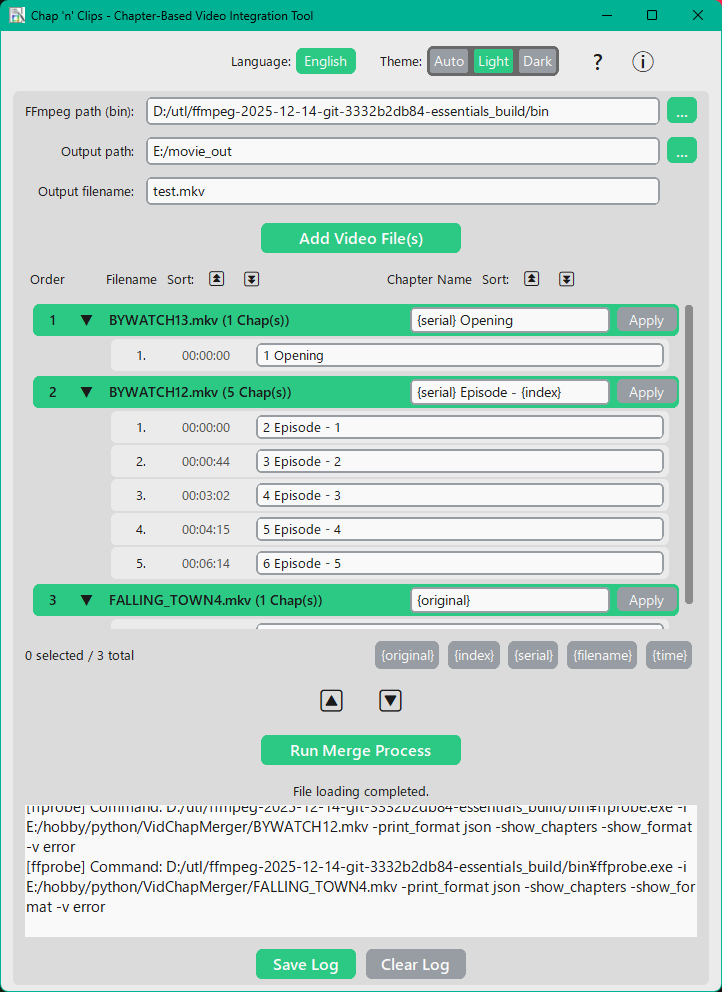Sort filenames ascending icon
This screenshot has height=992, width=722.
click(x=216, y=279)
